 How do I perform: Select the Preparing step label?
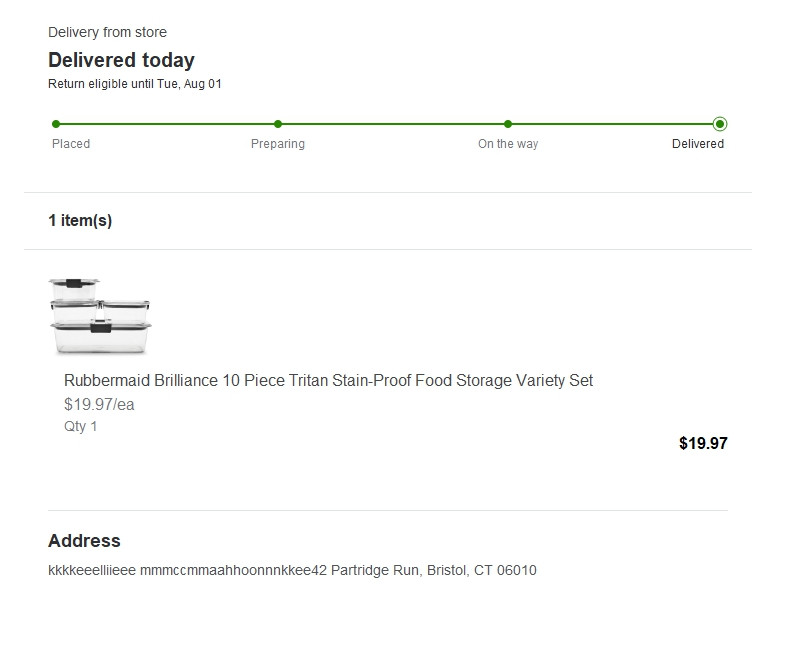(x=278, y=144)
